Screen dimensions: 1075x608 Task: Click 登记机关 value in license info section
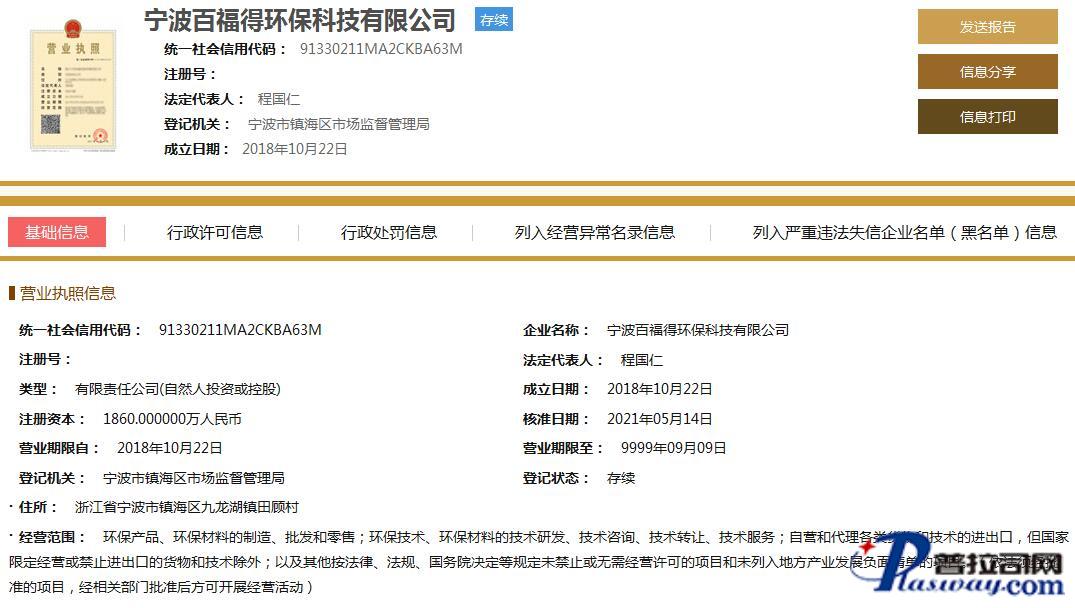[194, 478]
